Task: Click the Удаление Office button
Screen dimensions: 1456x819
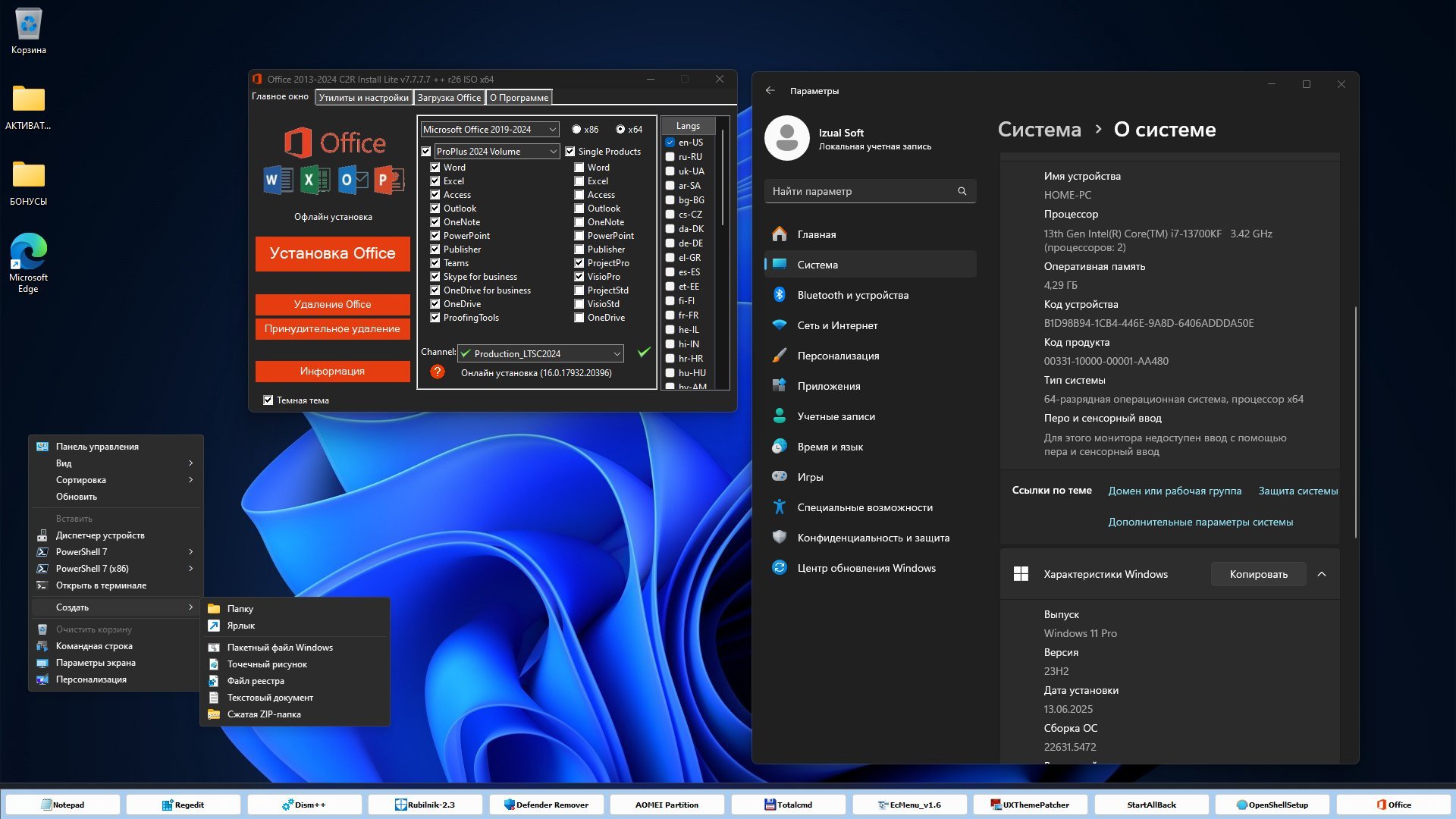Action: 332,304
